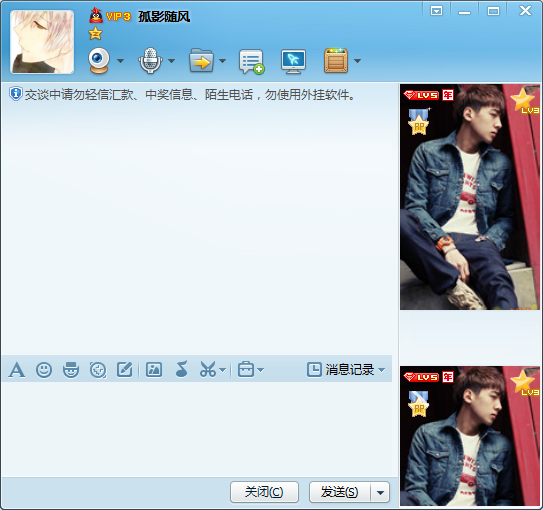This screenshot has width=543, height=510.
Task: Expand the 消息记录 dropdown arrow
Action: click(382, 370)
